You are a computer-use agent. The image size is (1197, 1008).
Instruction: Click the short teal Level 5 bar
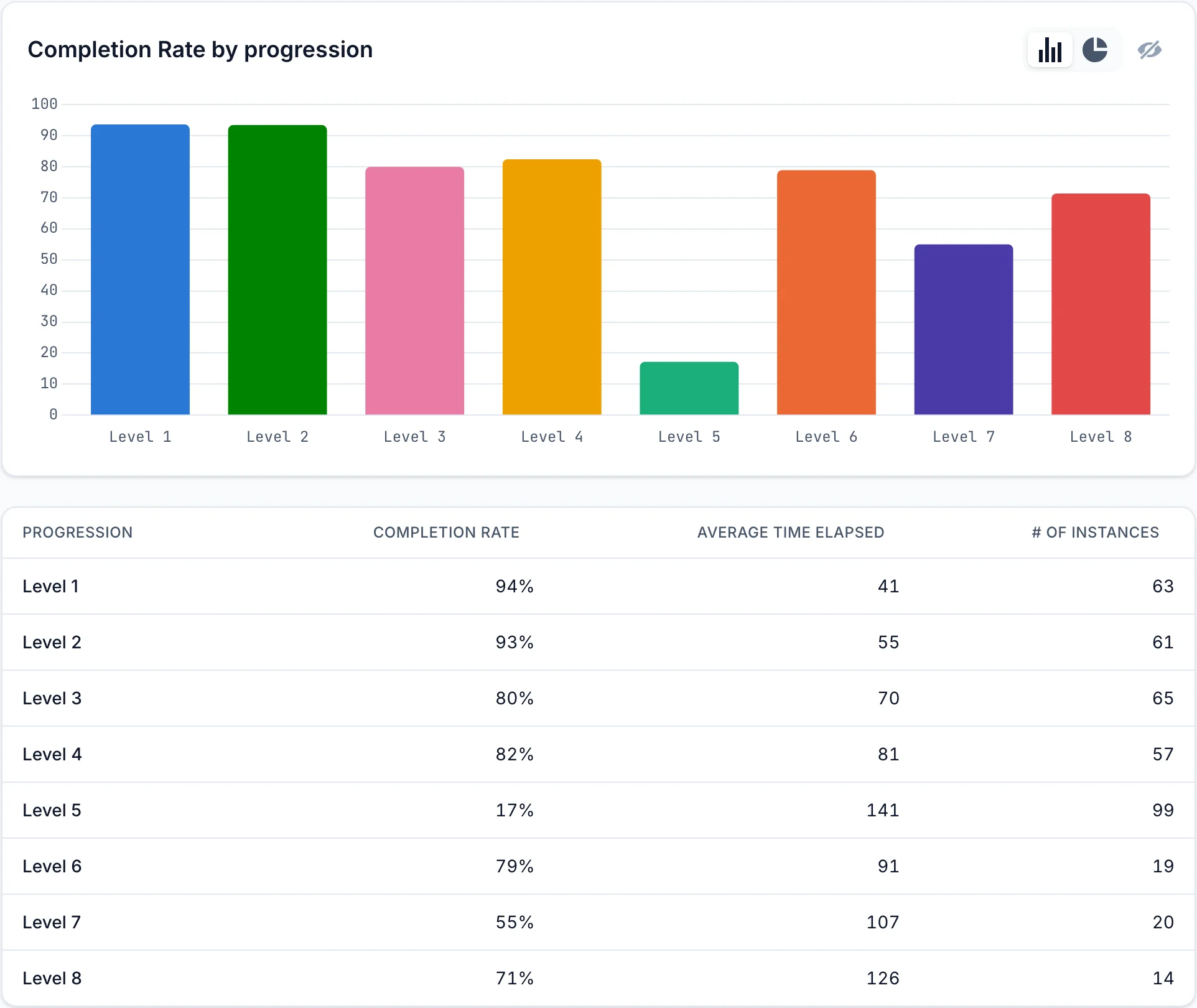[689, 388]
